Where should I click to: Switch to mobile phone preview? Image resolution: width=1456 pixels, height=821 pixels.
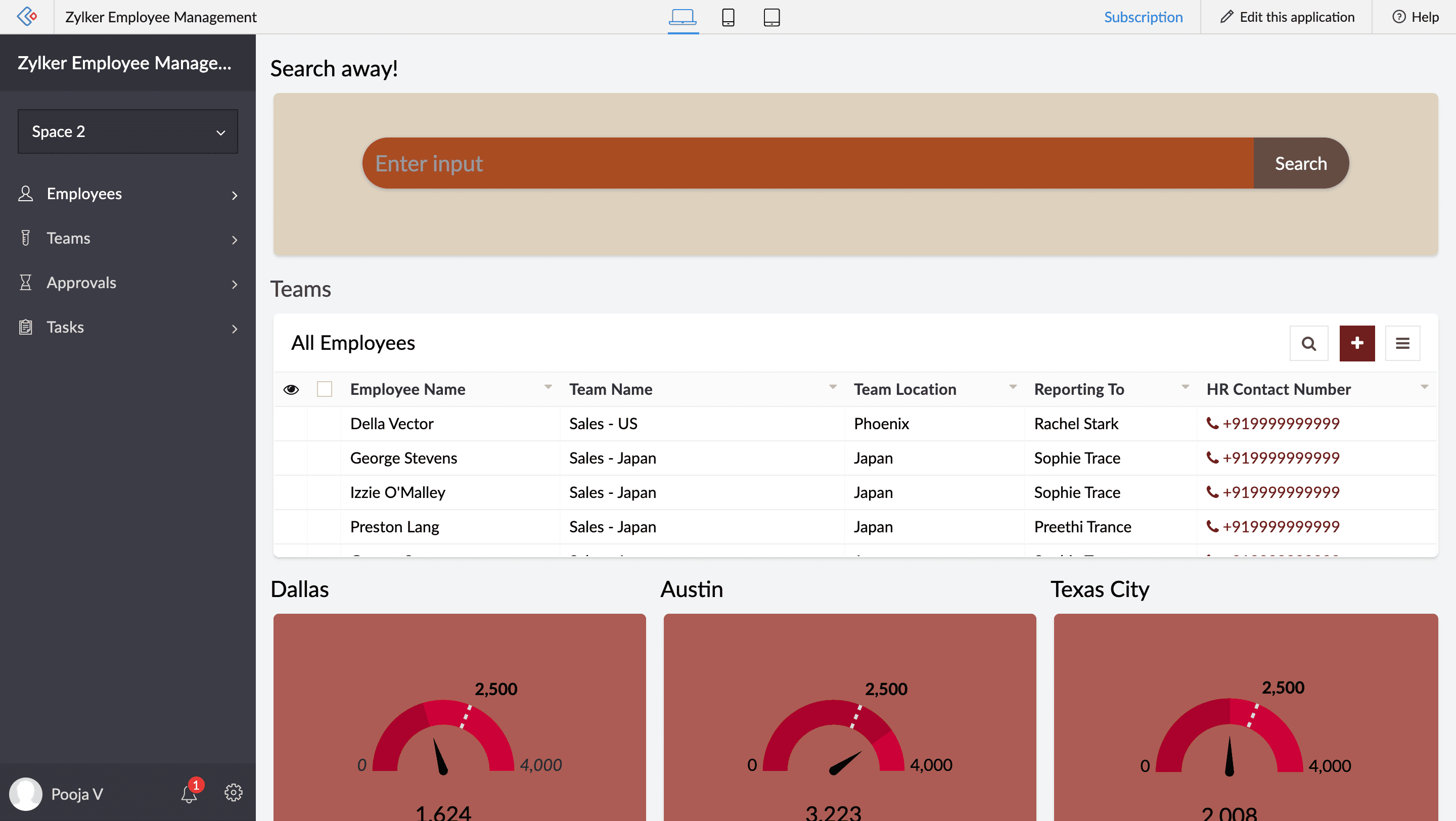pyautogui.click(x=728, y=17)
